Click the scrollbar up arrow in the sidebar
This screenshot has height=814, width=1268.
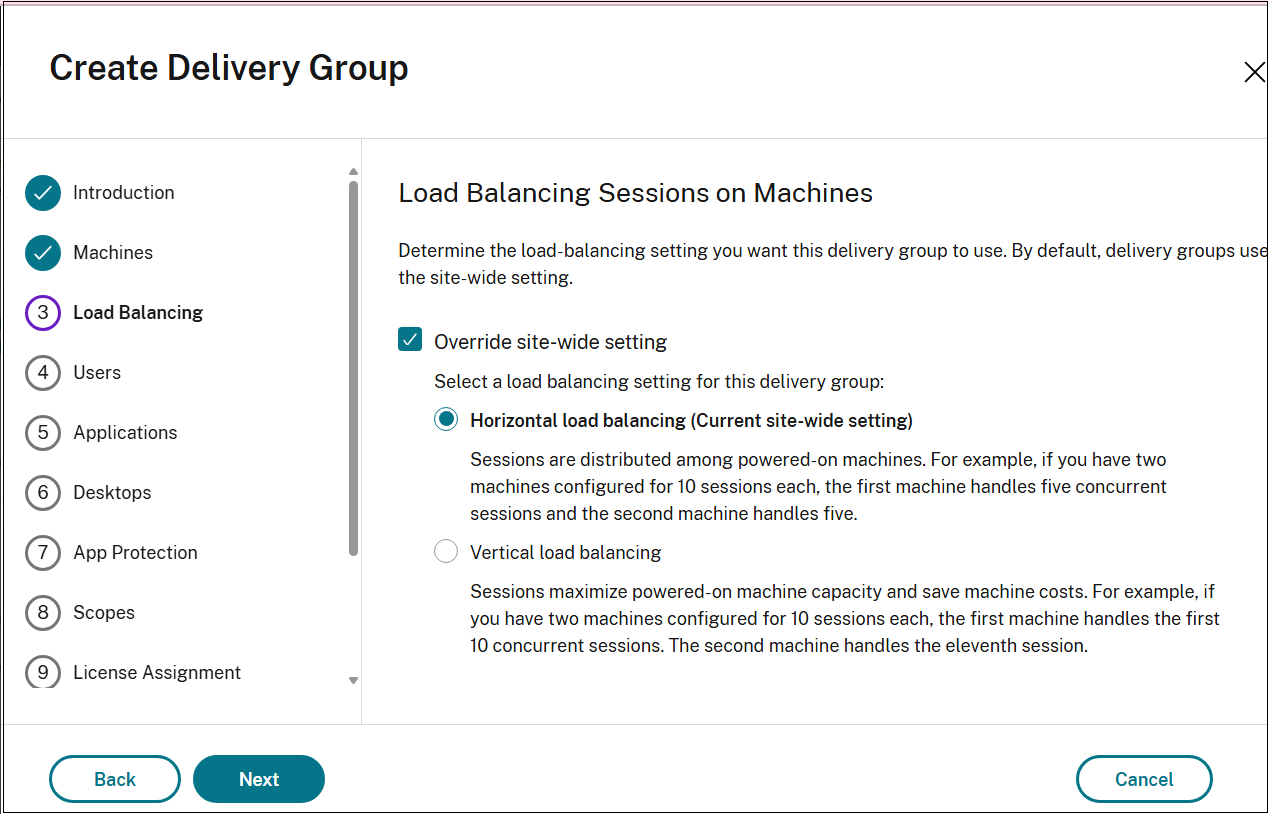tap(353, 171)
